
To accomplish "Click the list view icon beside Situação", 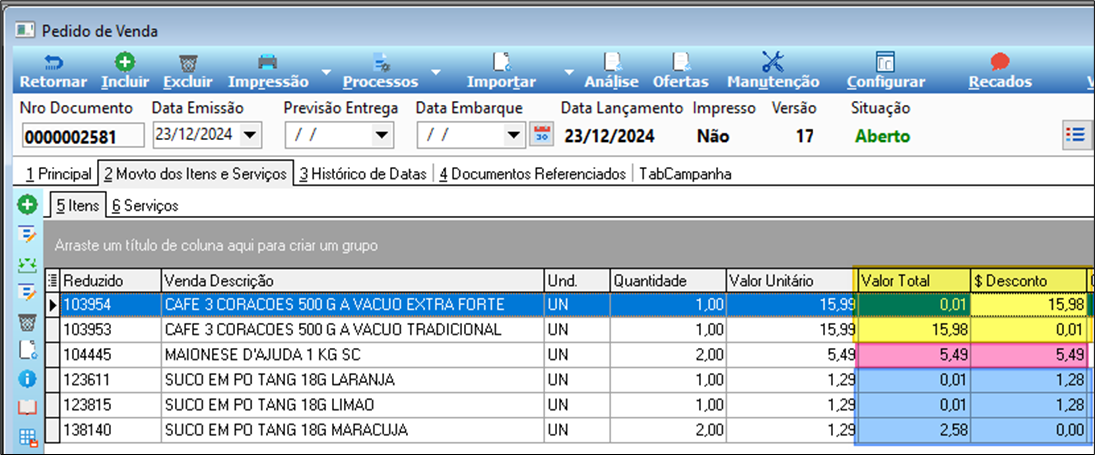I will point(1075,135).
